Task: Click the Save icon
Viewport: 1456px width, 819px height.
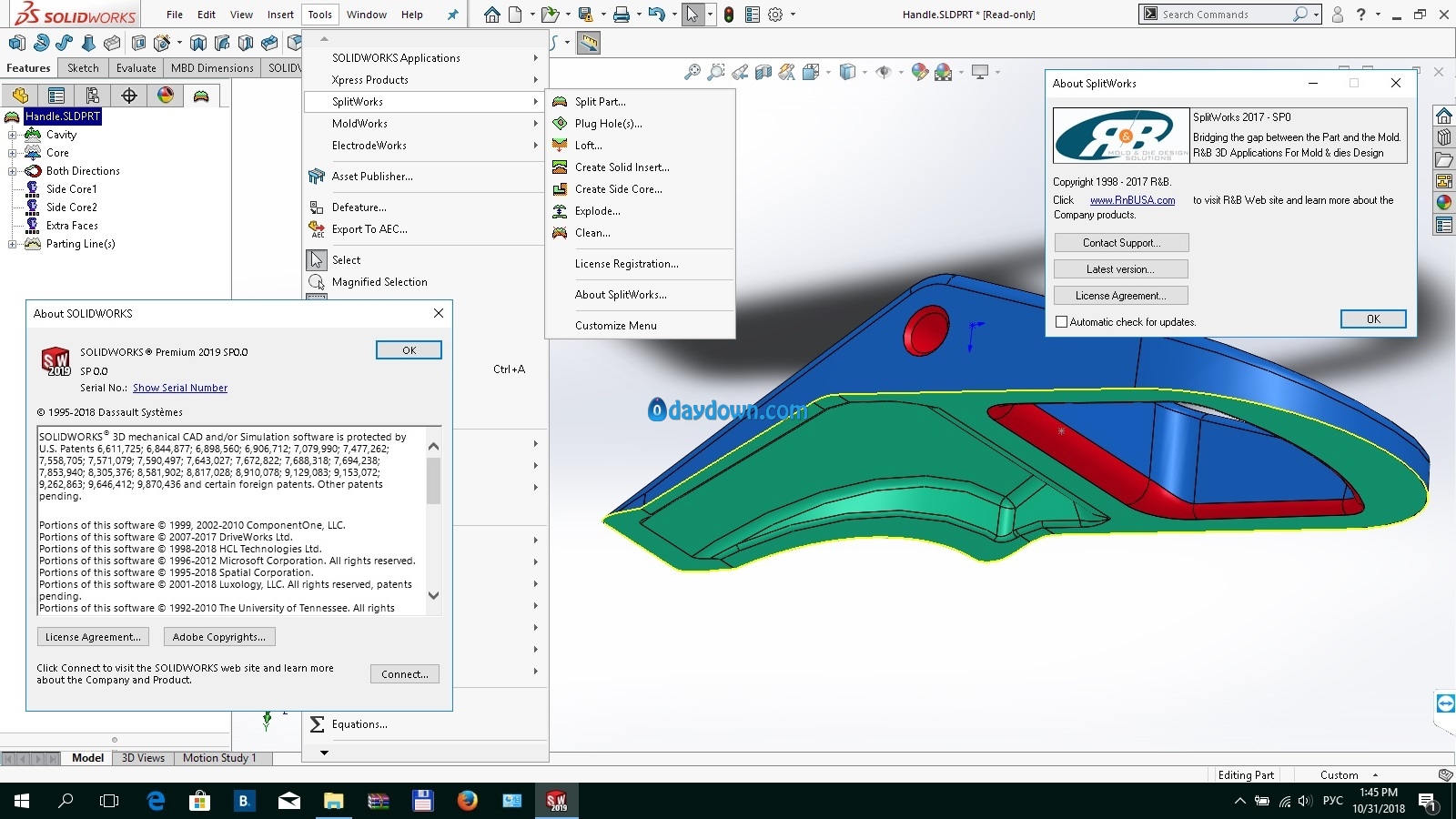Action: [585, 15]
